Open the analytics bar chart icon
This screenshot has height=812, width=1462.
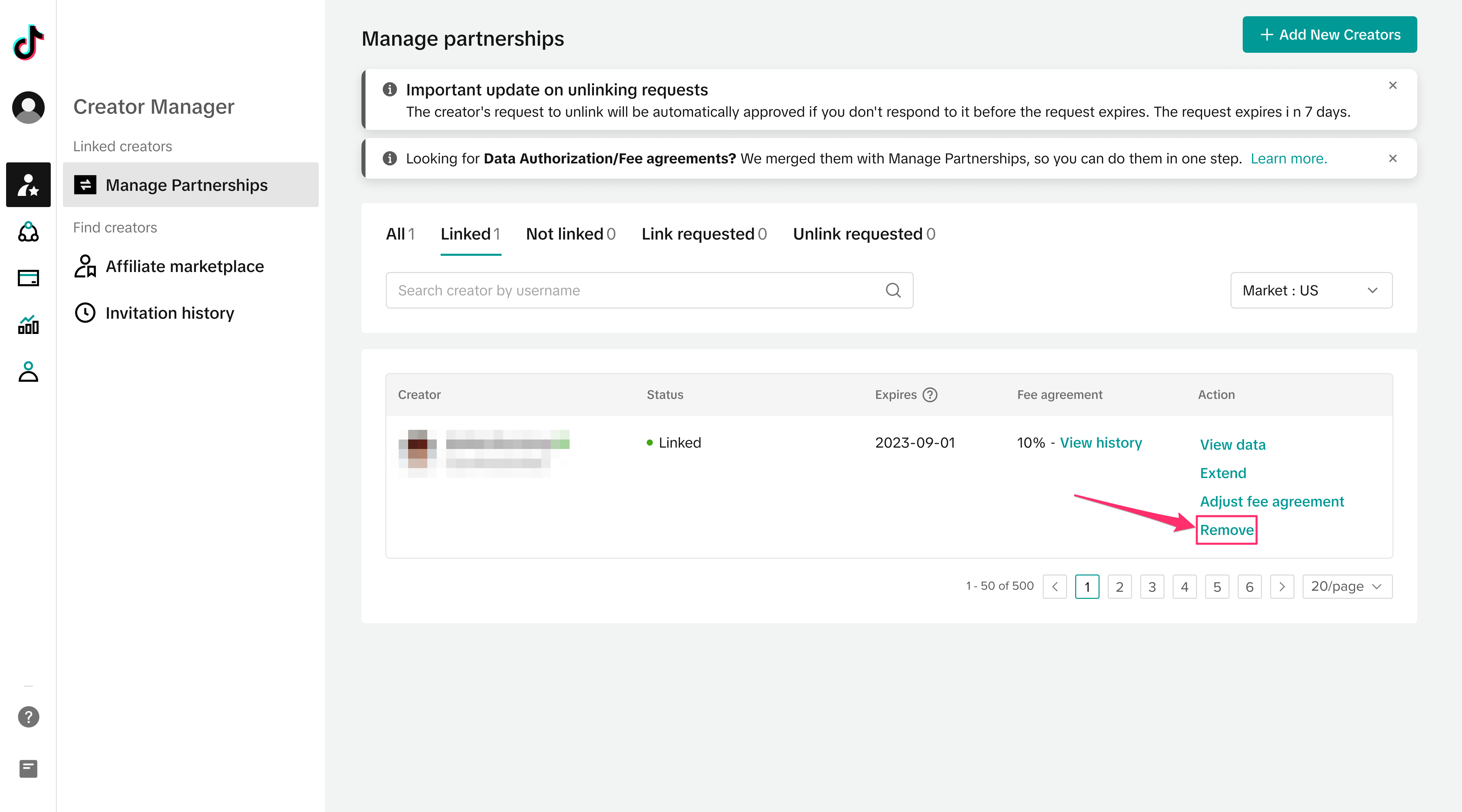click(x=28, y=325)
